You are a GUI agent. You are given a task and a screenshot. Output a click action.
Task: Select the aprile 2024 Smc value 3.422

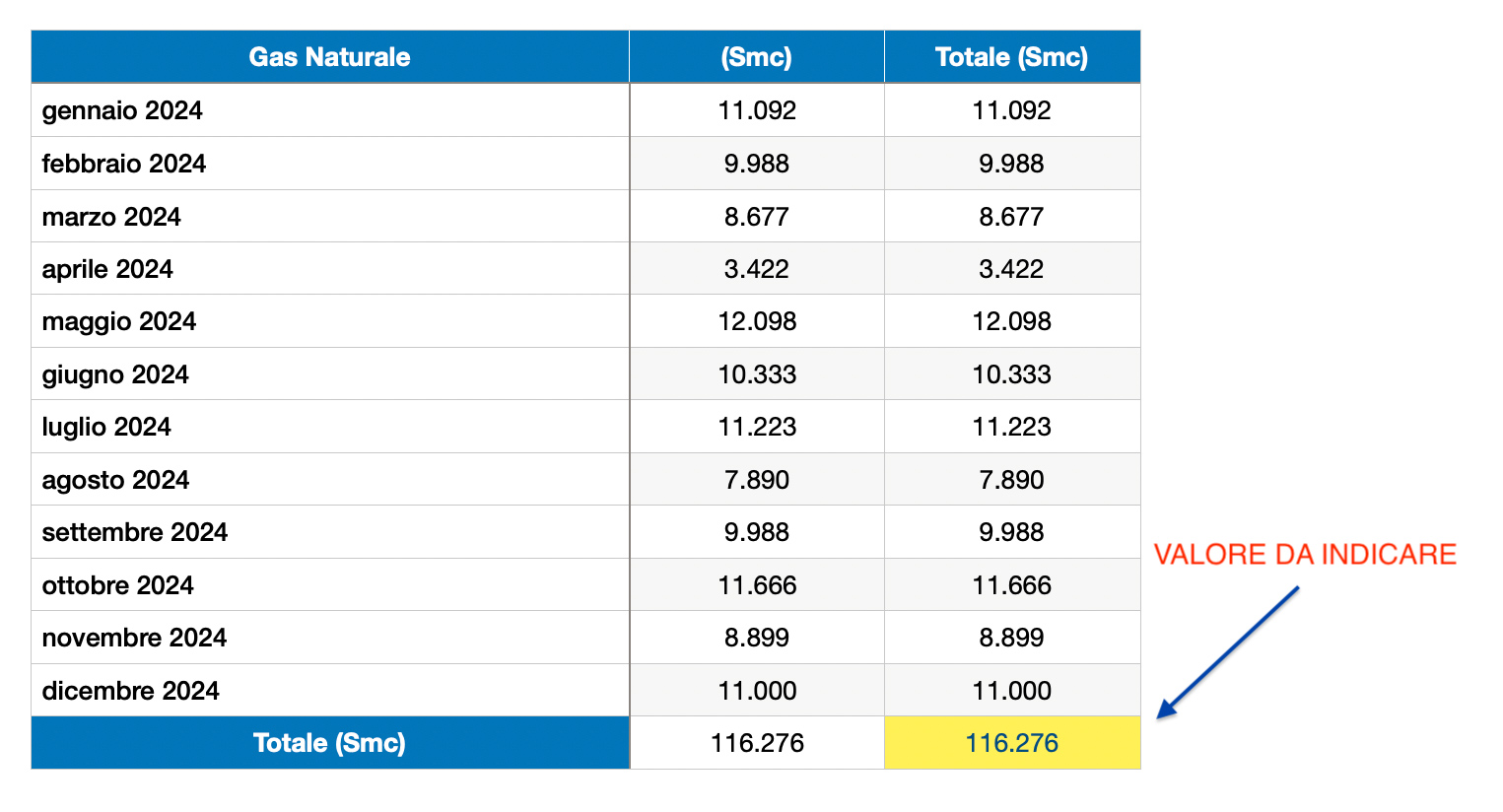(x=757, y=269)
